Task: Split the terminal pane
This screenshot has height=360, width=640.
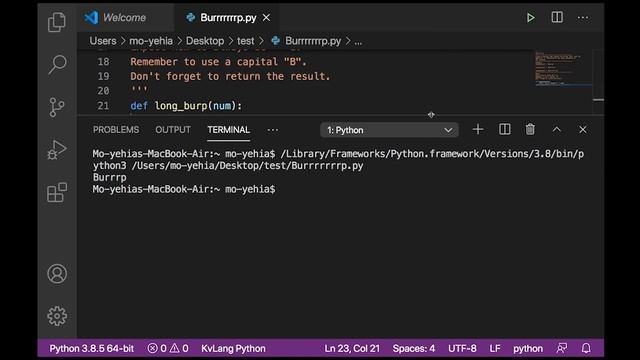Action: [x=504, y=129]
